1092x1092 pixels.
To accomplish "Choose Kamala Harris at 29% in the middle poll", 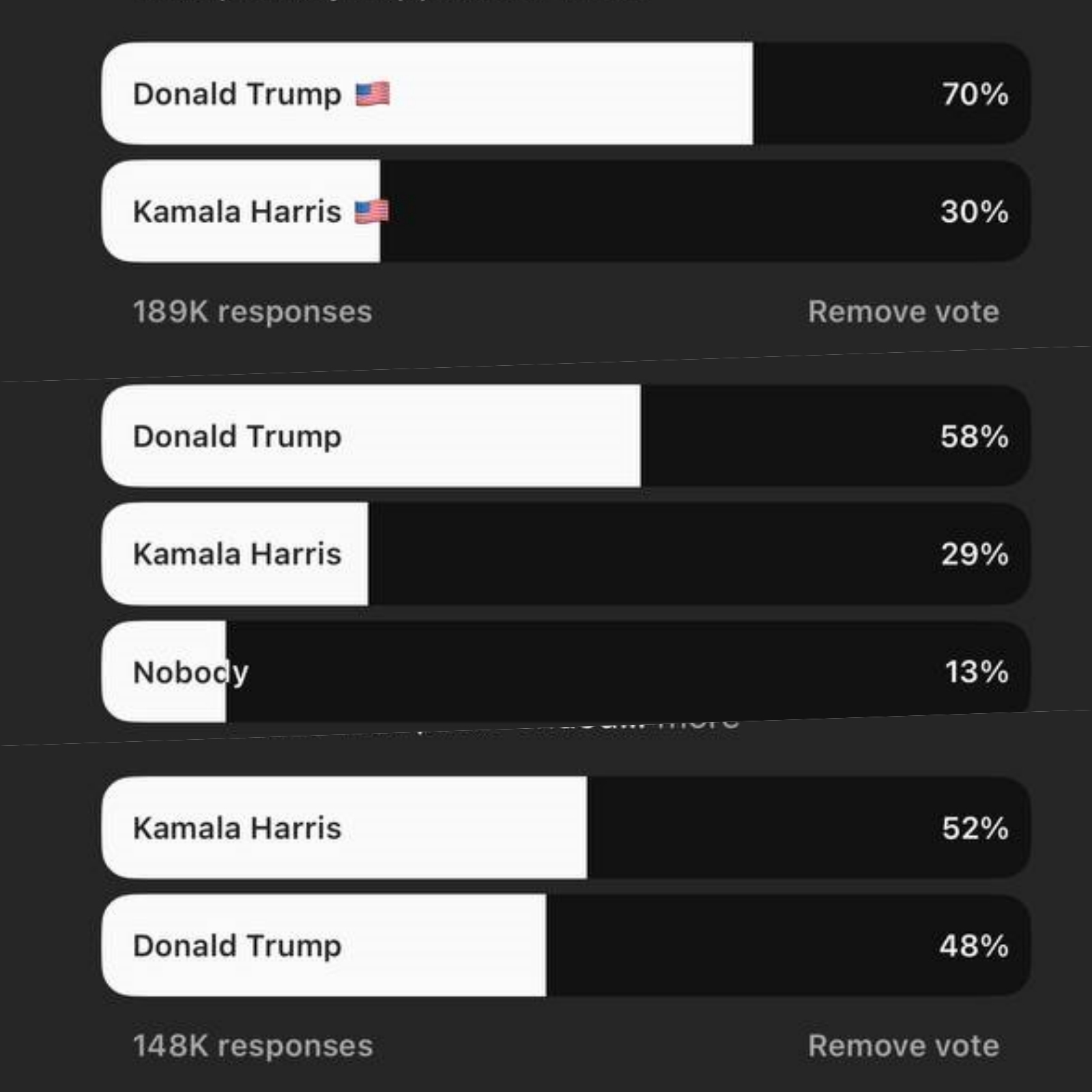I will point(566,554).
